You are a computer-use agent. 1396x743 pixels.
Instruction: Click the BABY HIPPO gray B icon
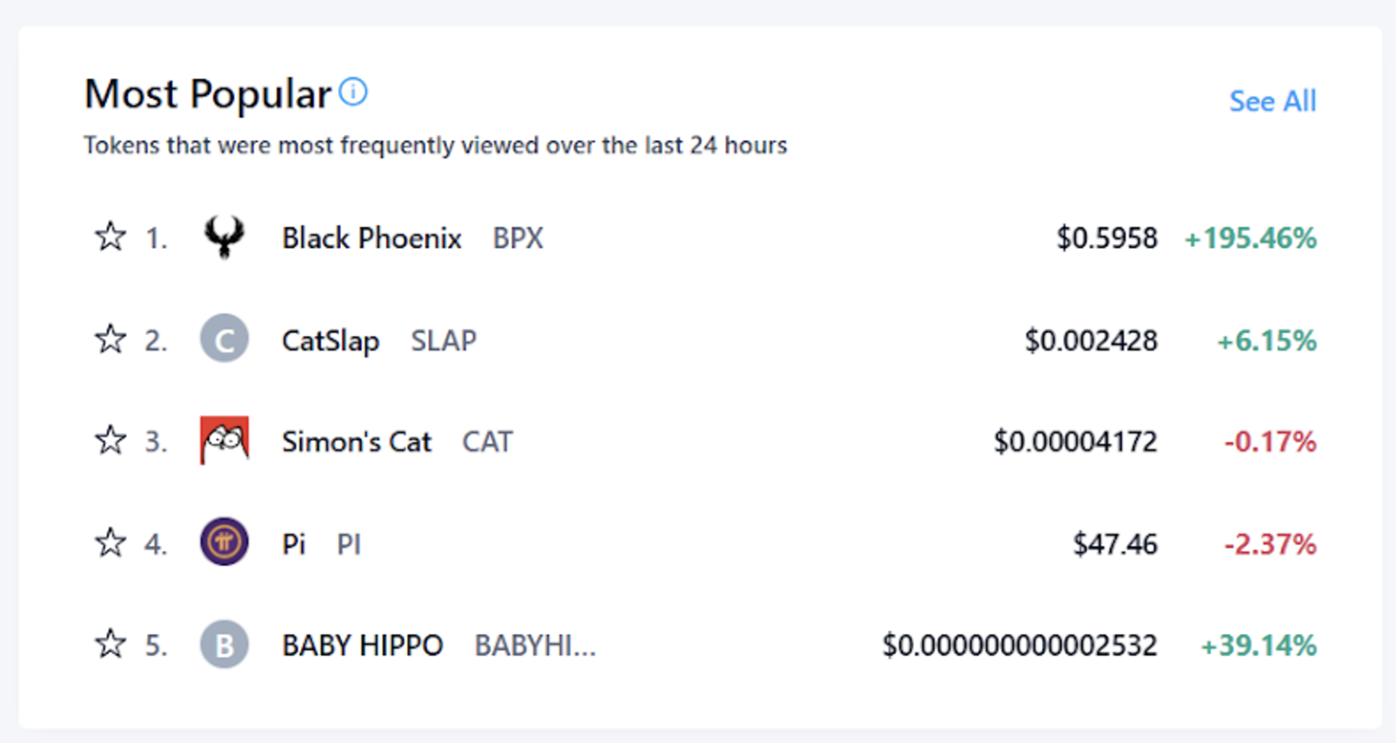coord(224,645)
